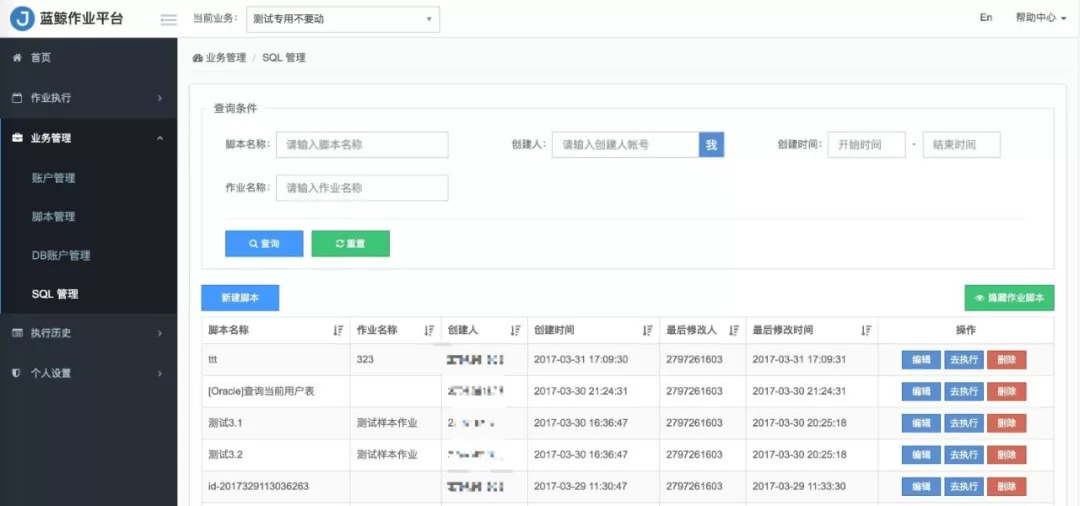Switch language with the En link
The width and height of the screenshot is (1080, 506).
[986, 18]
